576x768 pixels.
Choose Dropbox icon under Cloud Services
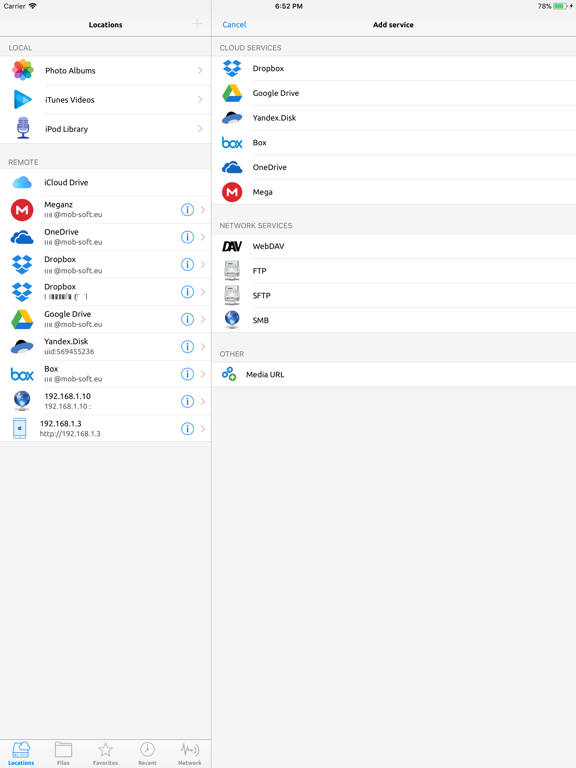pyautogui.click(x=232, y=68)
